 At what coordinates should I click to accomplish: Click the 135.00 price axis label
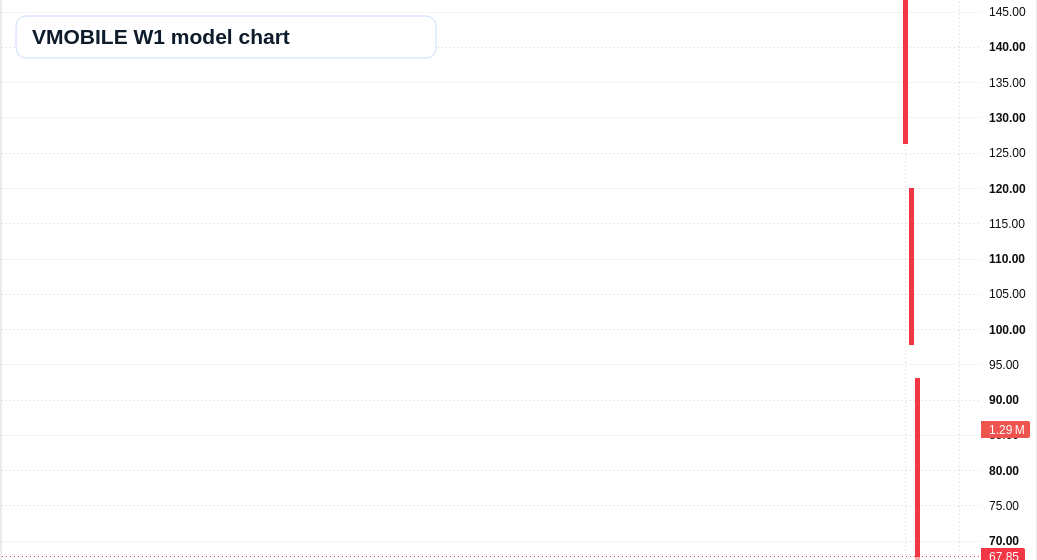coord(1007,83)
